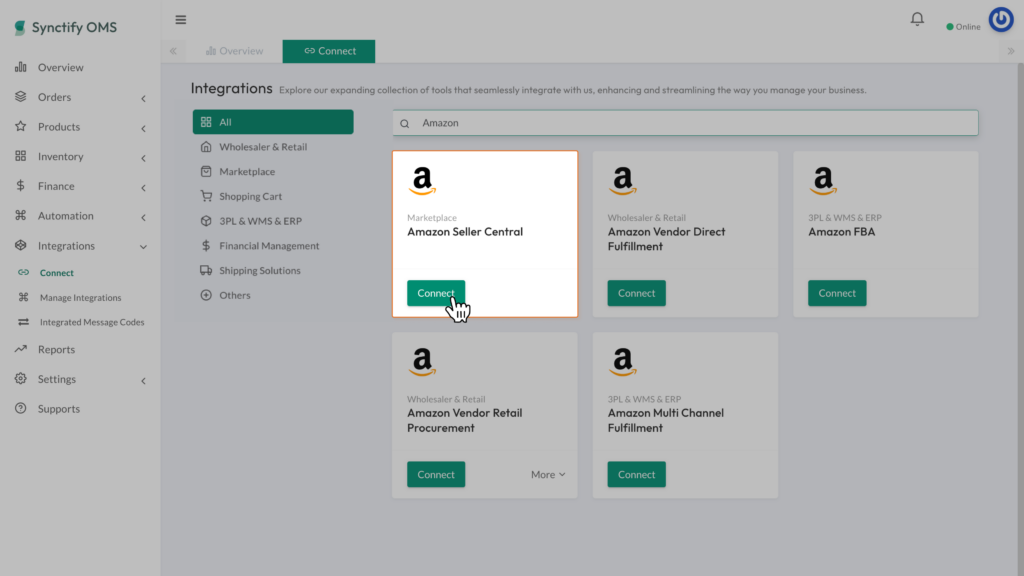The height and width of the screenshot is (576, 1024).
Task: Expand the Products submenu chevron
Action: point(143,128)
